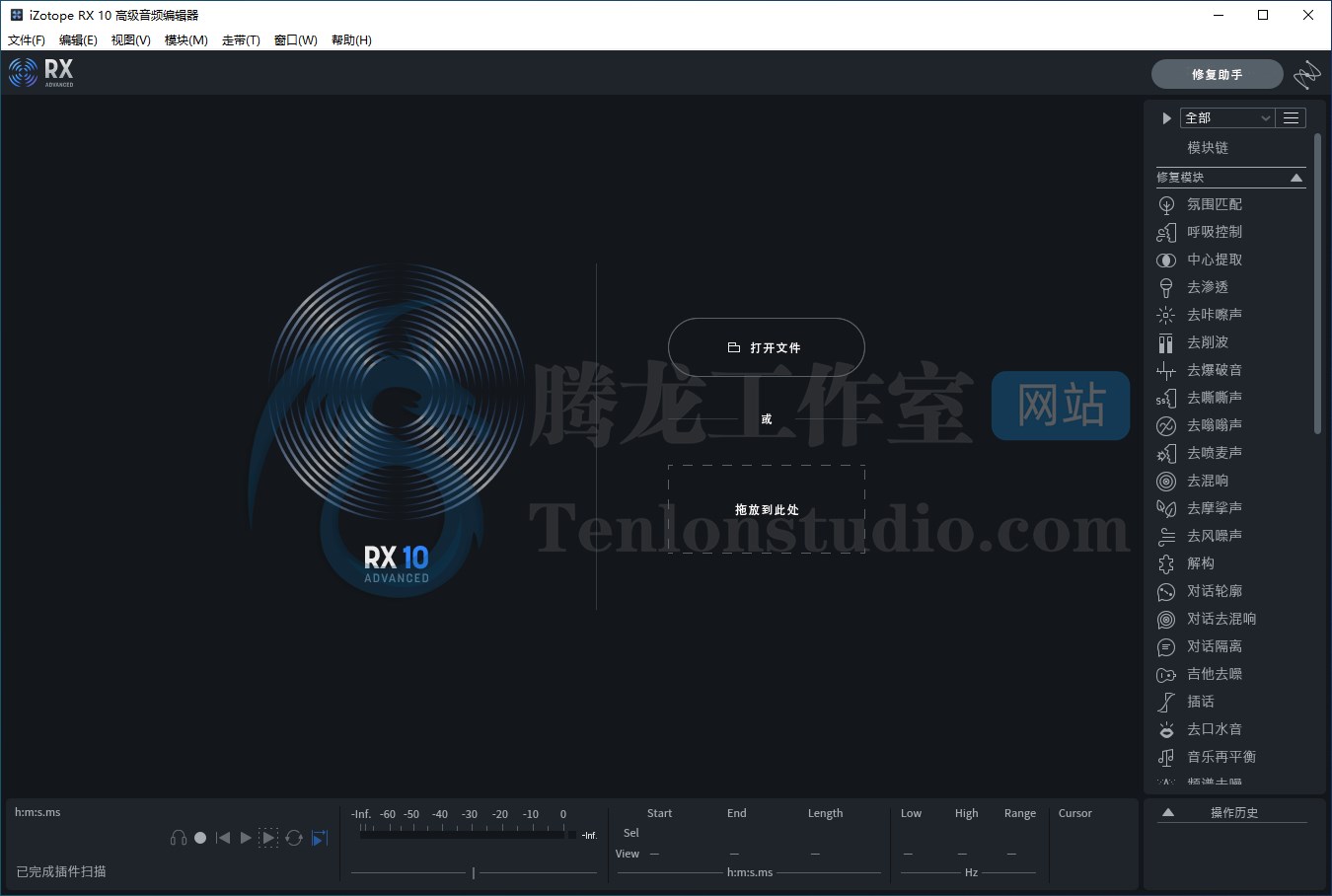
Task: Toggle the blue playhead-follows-playback button
Action: click(319, 838)
